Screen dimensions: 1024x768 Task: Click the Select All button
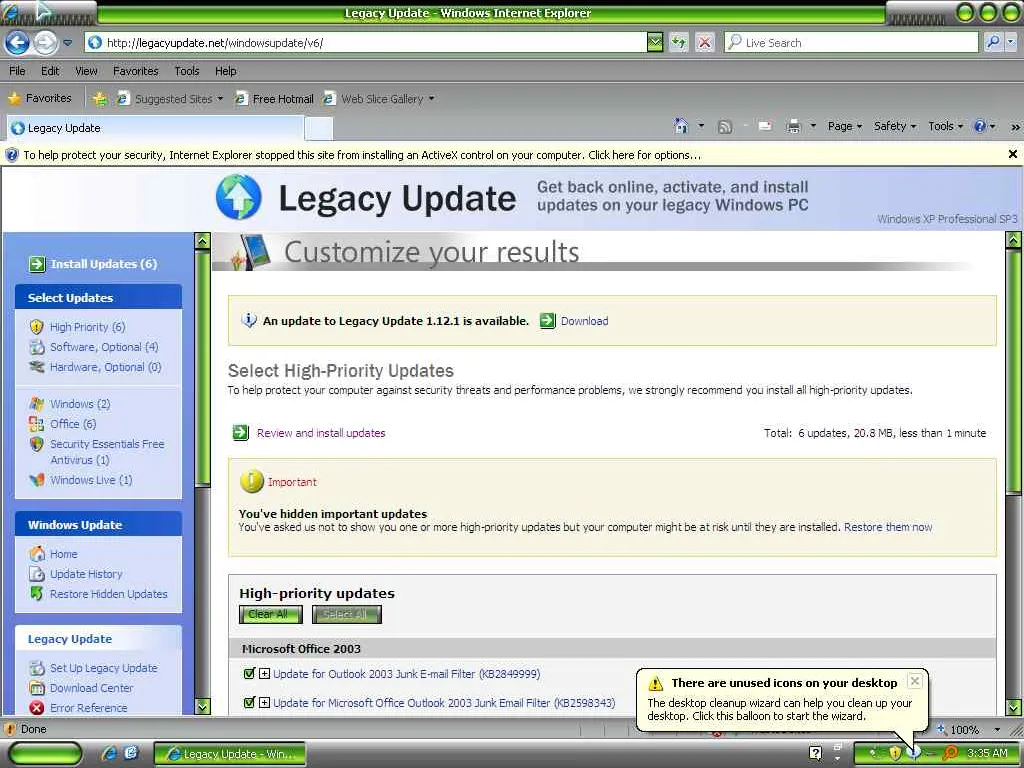pos(346,614)
